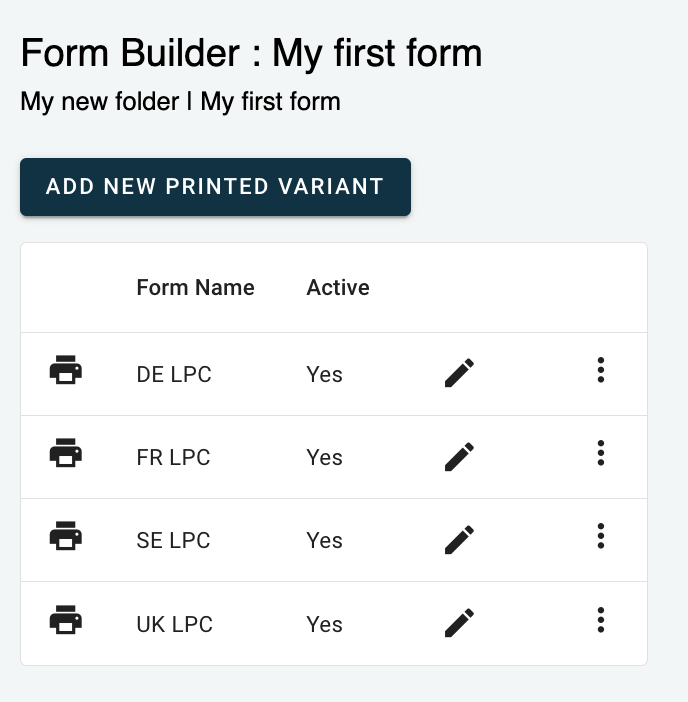Edit the UK LPC form variant
This screenshot has height=702, width=688.
pyautogui.click(x=459, y=623)
